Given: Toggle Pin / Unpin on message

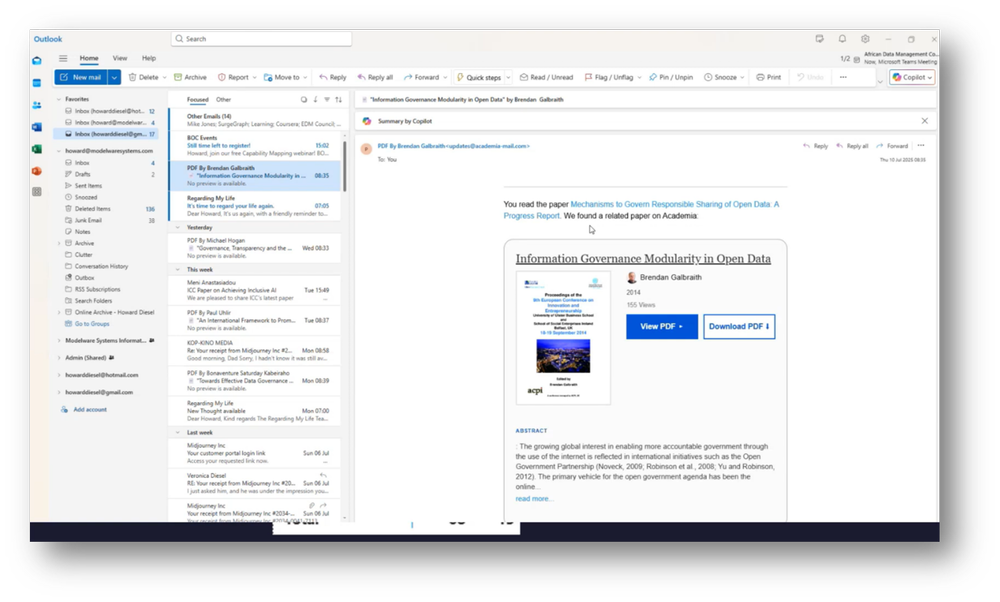Looking at the screenshot, I should click(x=671, y=77).
